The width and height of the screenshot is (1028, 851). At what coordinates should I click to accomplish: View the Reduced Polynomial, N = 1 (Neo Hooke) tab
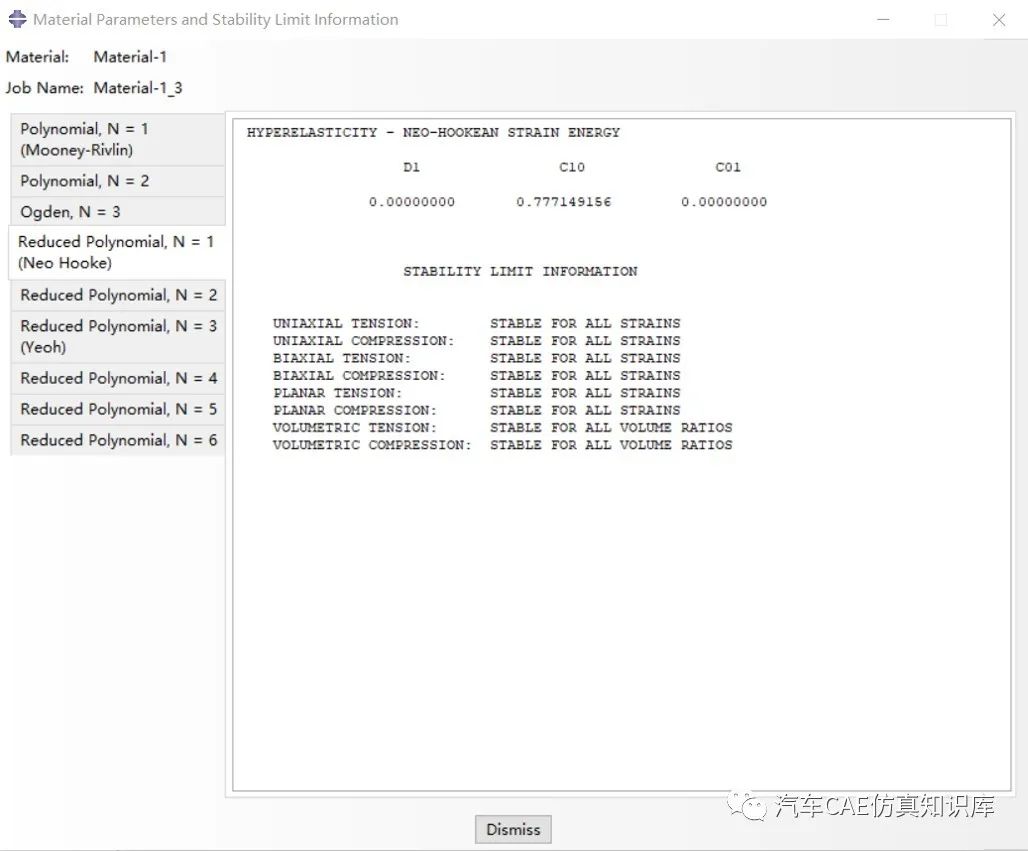coord(117,252)
